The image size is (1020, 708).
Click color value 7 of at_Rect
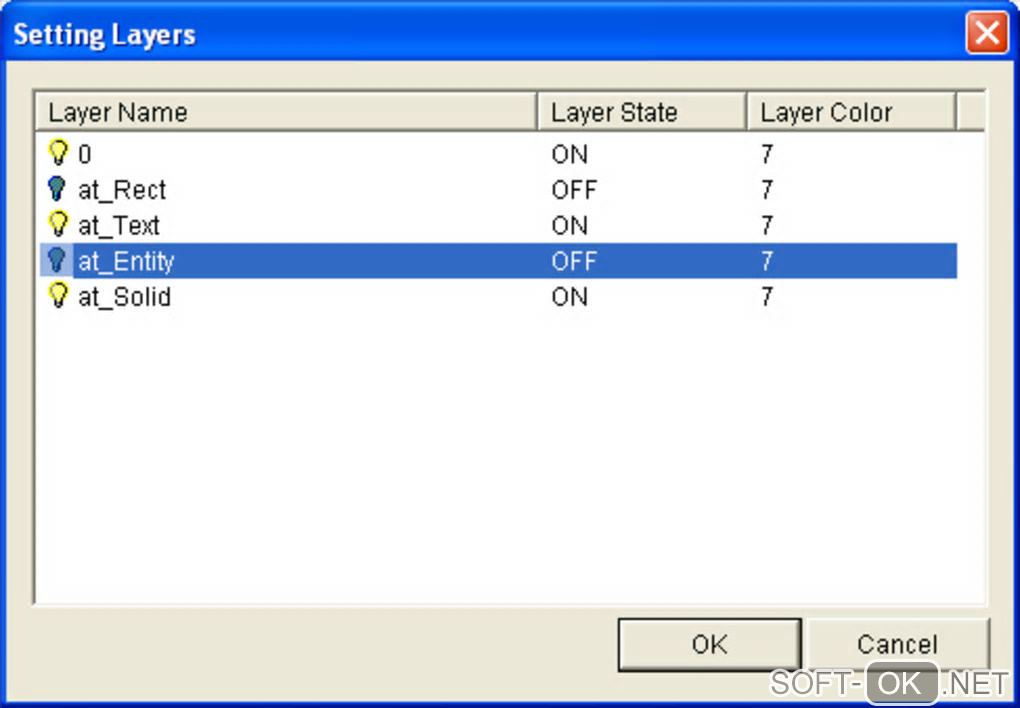767,190
